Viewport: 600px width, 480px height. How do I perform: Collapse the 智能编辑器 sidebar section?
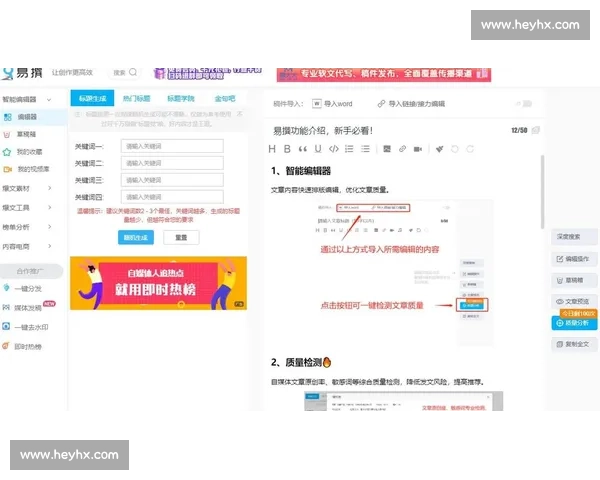pyautogui.click(x=49, y=100)
